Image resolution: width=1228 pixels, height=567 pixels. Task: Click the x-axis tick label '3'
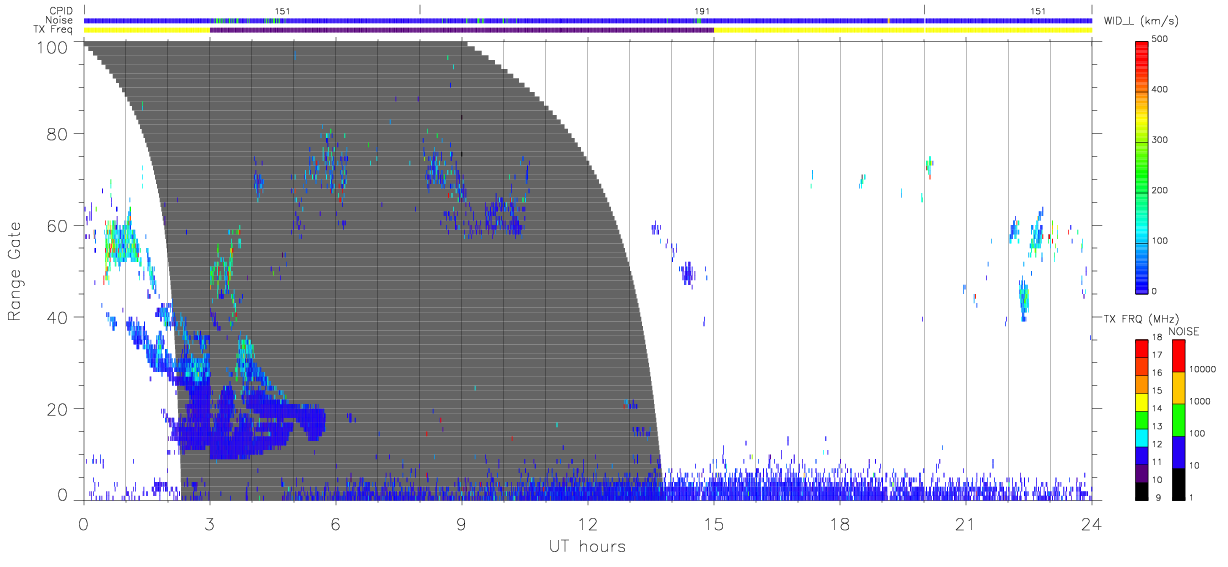[x=210, y=523]
